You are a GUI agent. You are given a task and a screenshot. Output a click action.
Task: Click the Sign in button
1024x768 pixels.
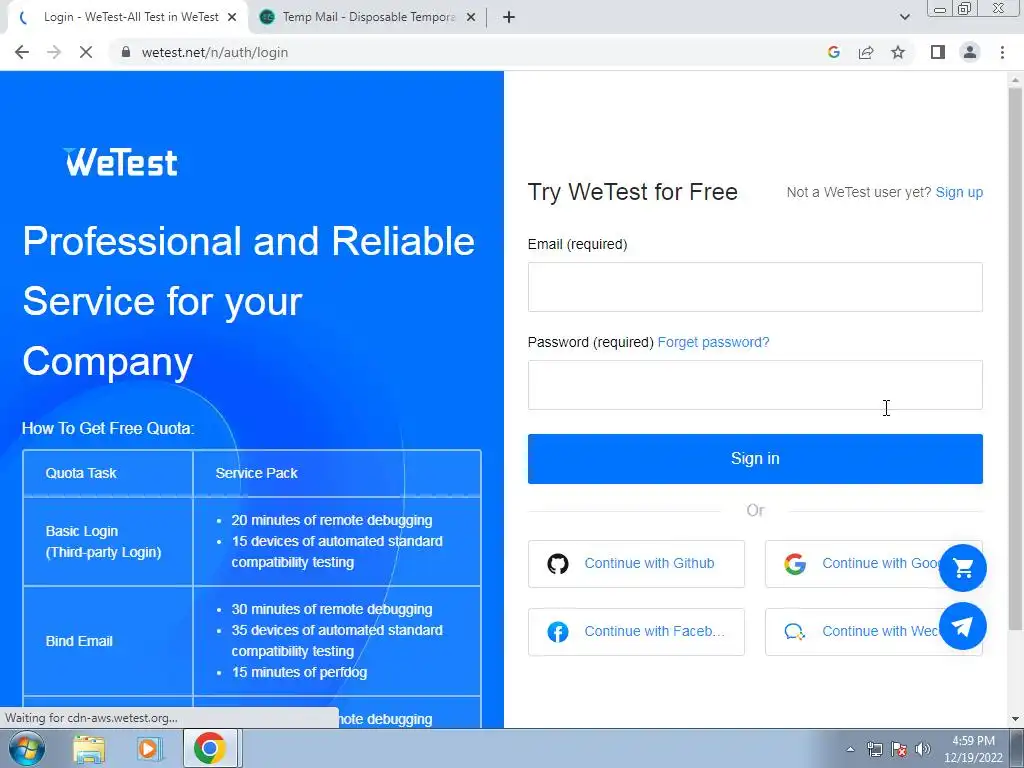(x=755, y=458)
